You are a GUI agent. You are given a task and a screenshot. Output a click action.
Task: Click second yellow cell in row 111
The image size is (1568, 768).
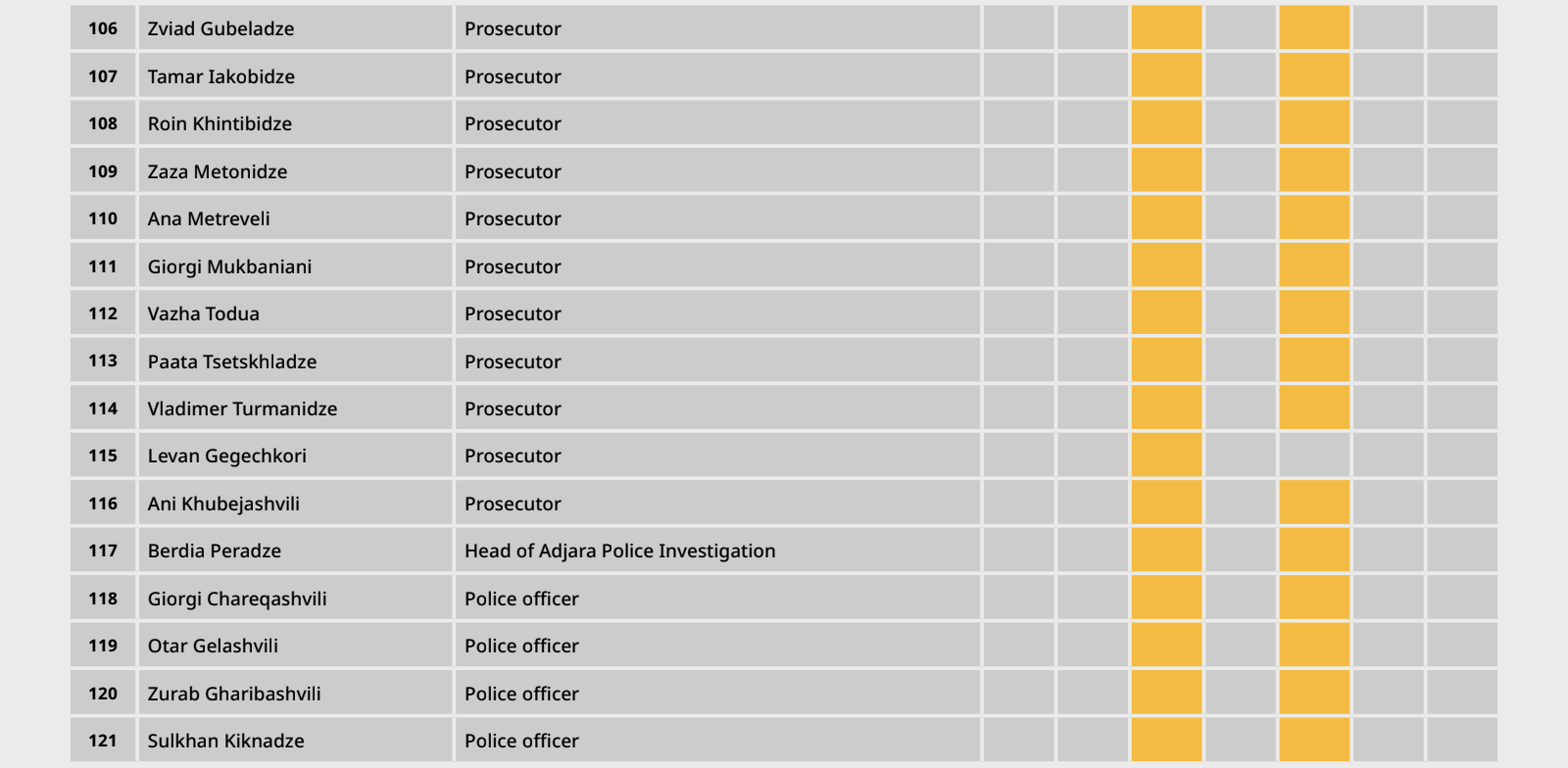[x=1314, y=265]
